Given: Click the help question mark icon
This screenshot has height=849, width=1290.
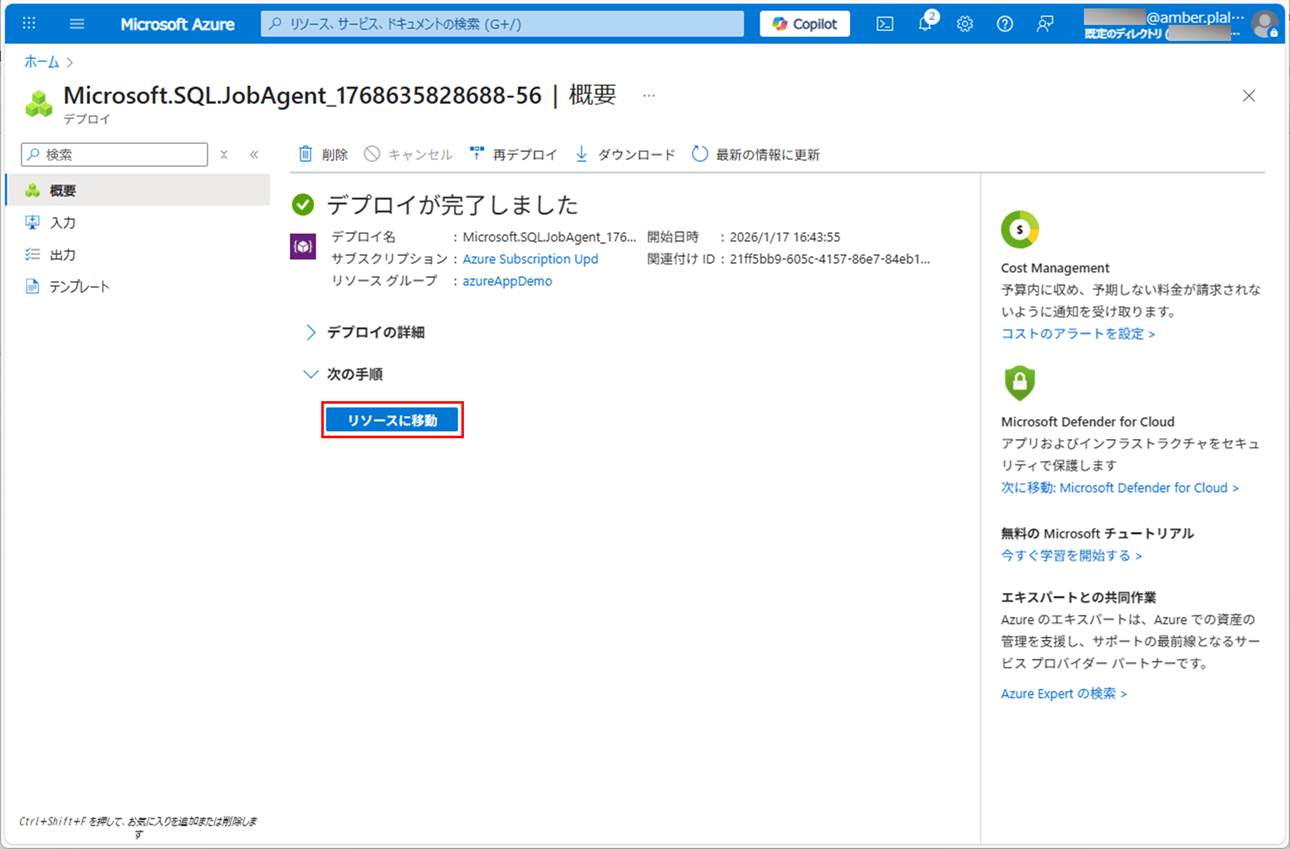Looking at the screenshot, I should (1005, 24).
